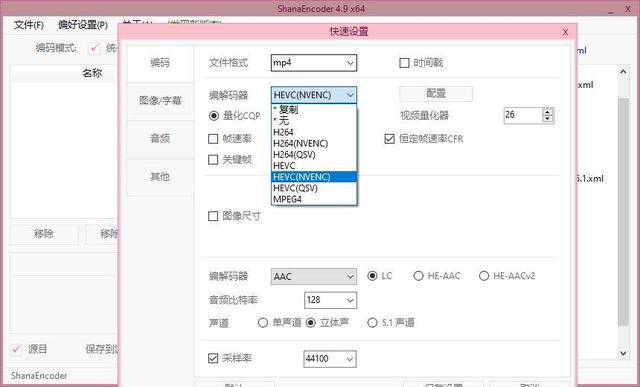Screen dimensions: 640x387
Task: Enable the 关键帧 checkbox
Action: click(x=213, y=159)
